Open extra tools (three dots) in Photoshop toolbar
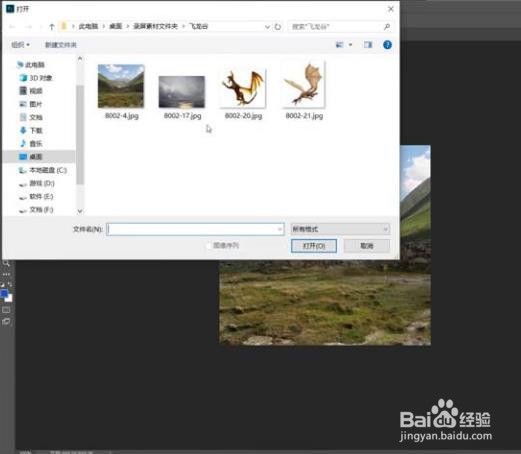This screenshot has height=454, width=521. [x=6, y=274]
